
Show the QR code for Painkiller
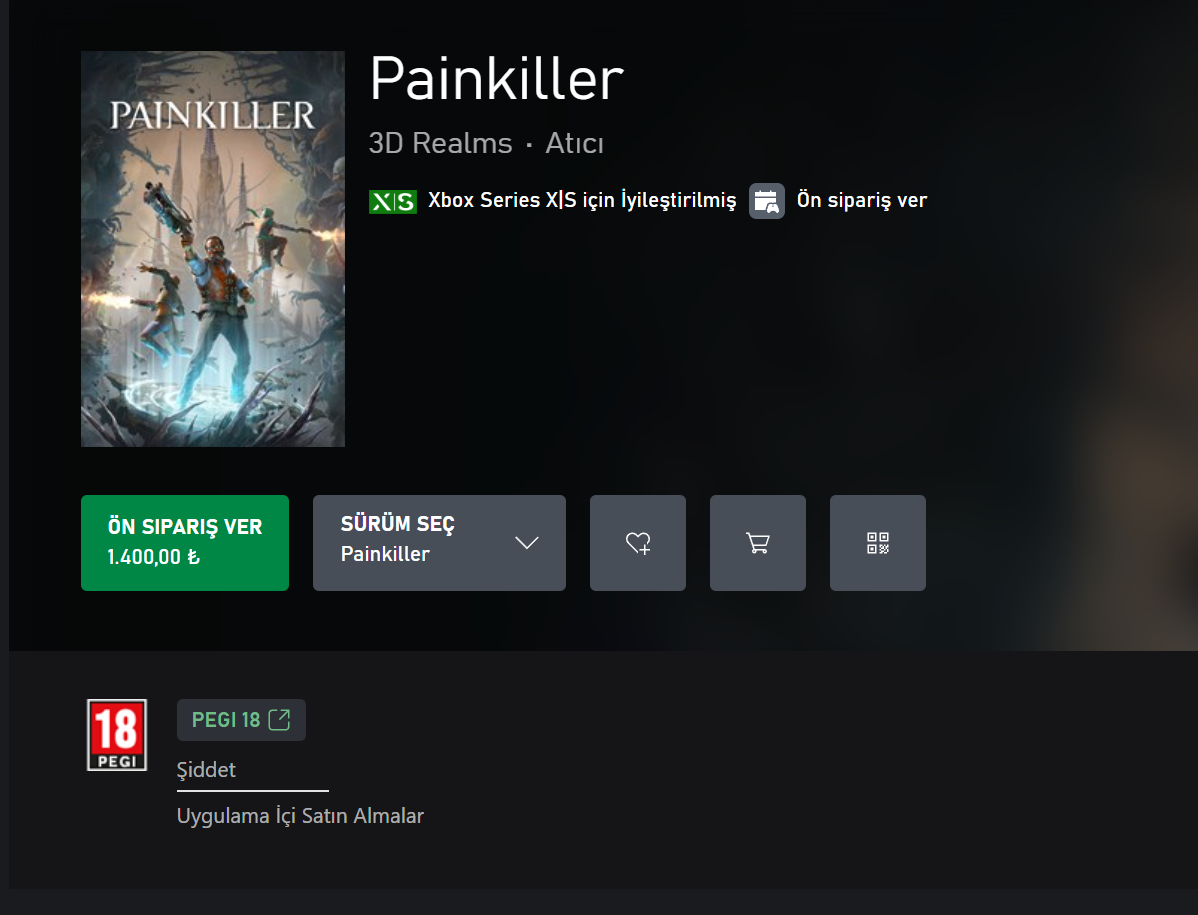pyautogui.click(x=877, y=543)
